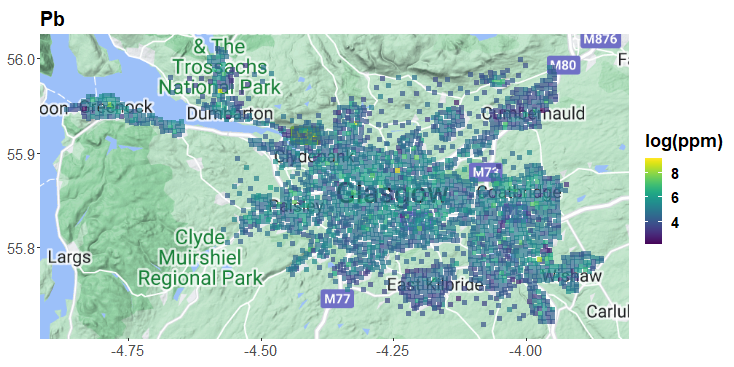The image size is (734, 367).
Task: Click the Coatbridge town label
Action: [519, 192]
